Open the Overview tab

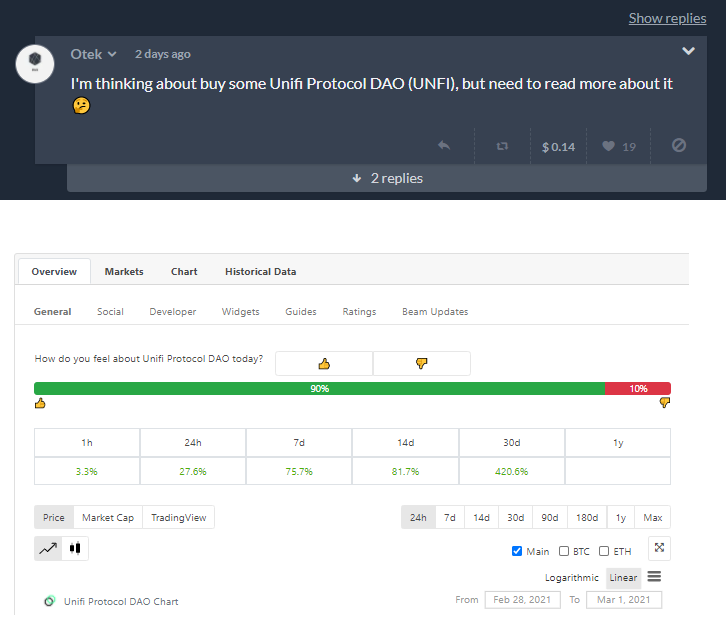click(54, 272)
